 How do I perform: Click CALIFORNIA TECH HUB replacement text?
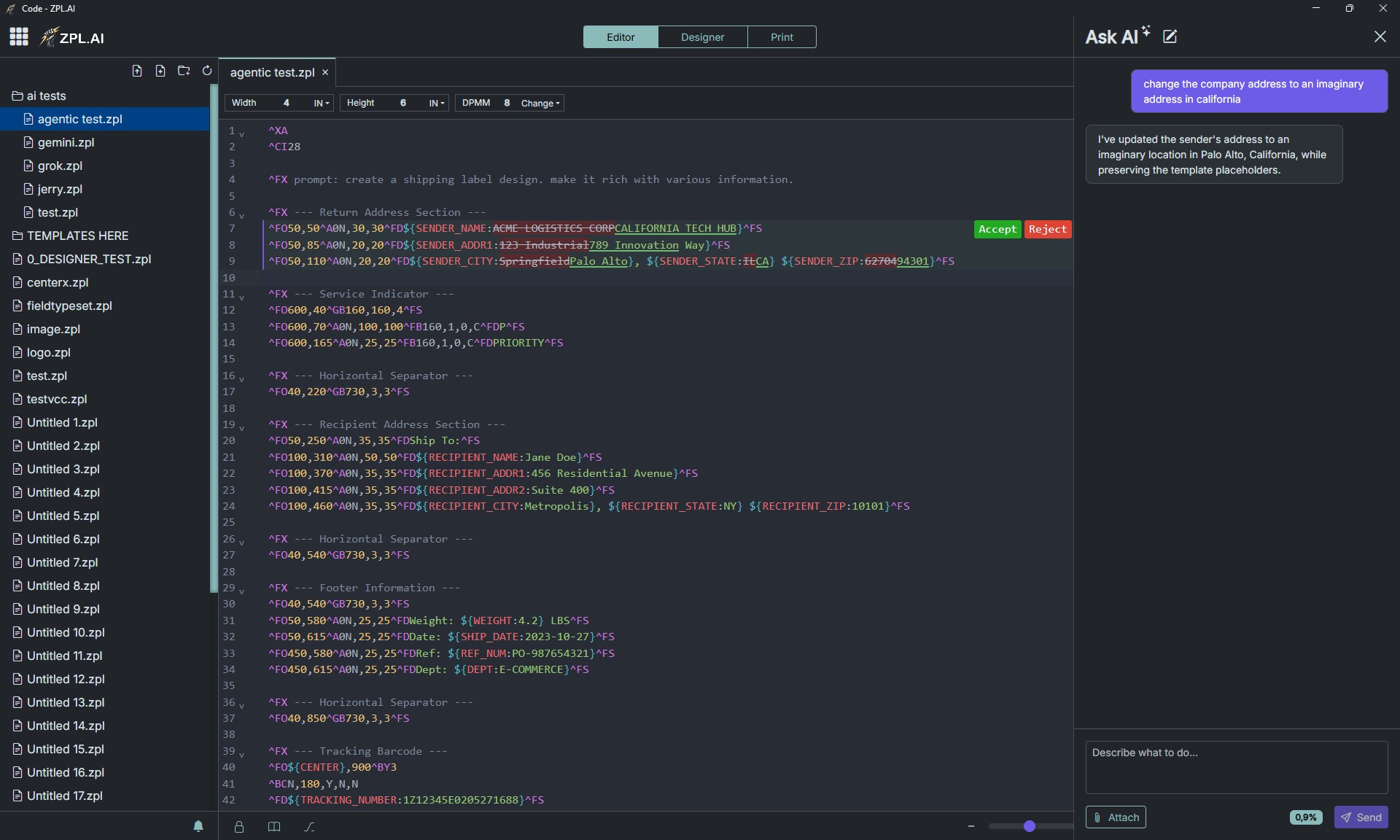675,228
